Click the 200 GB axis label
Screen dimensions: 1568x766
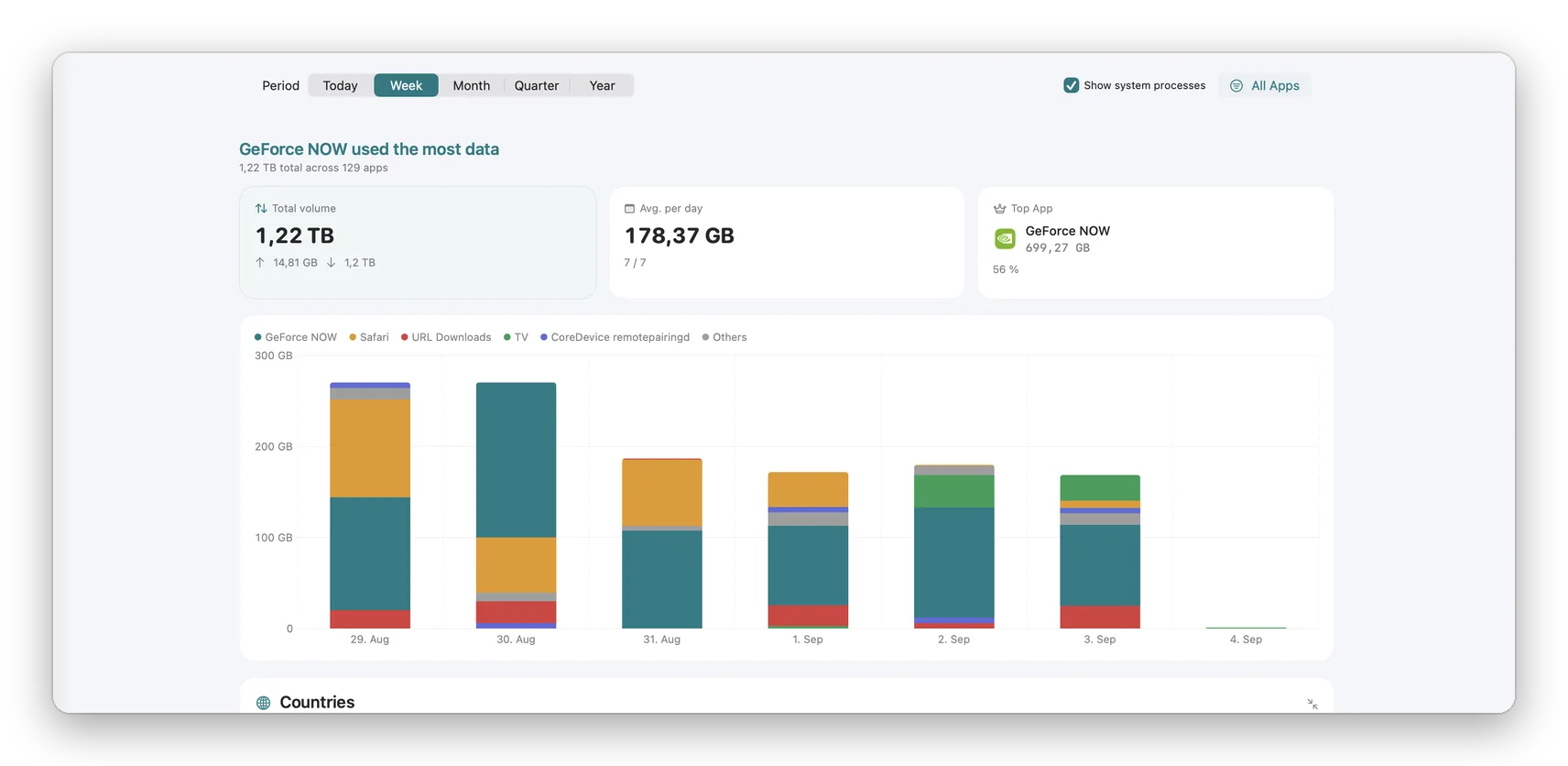point(274,446)
